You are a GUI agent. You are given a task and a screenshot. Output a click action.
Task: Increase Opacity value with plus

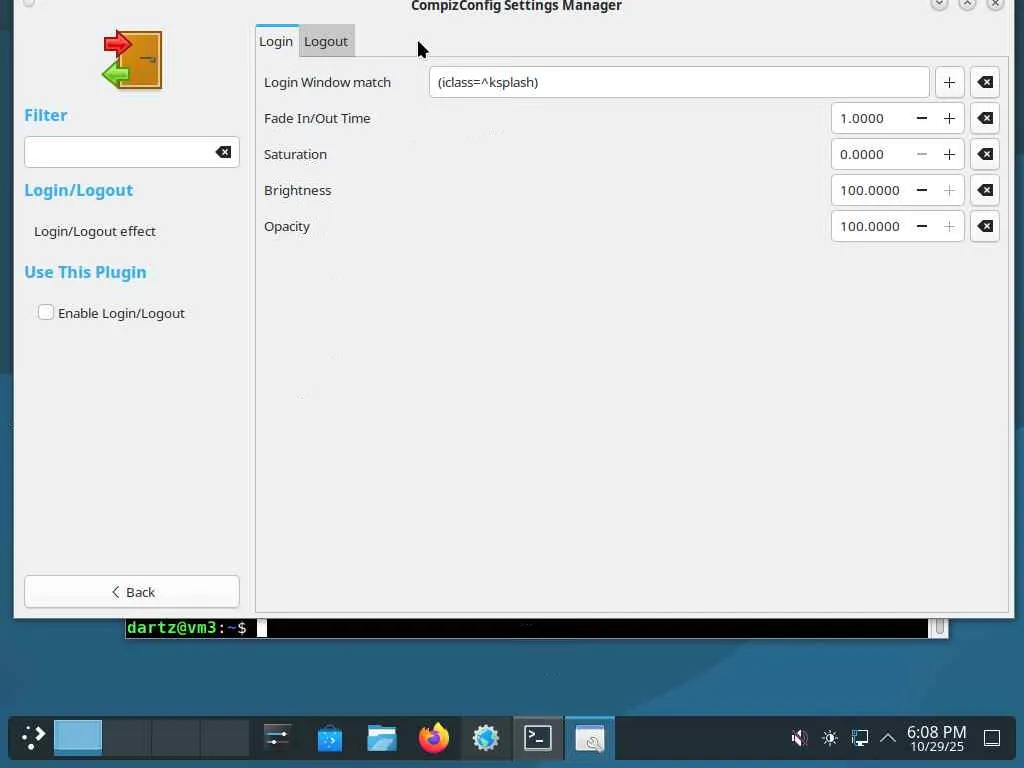click(x=950, y=226)
